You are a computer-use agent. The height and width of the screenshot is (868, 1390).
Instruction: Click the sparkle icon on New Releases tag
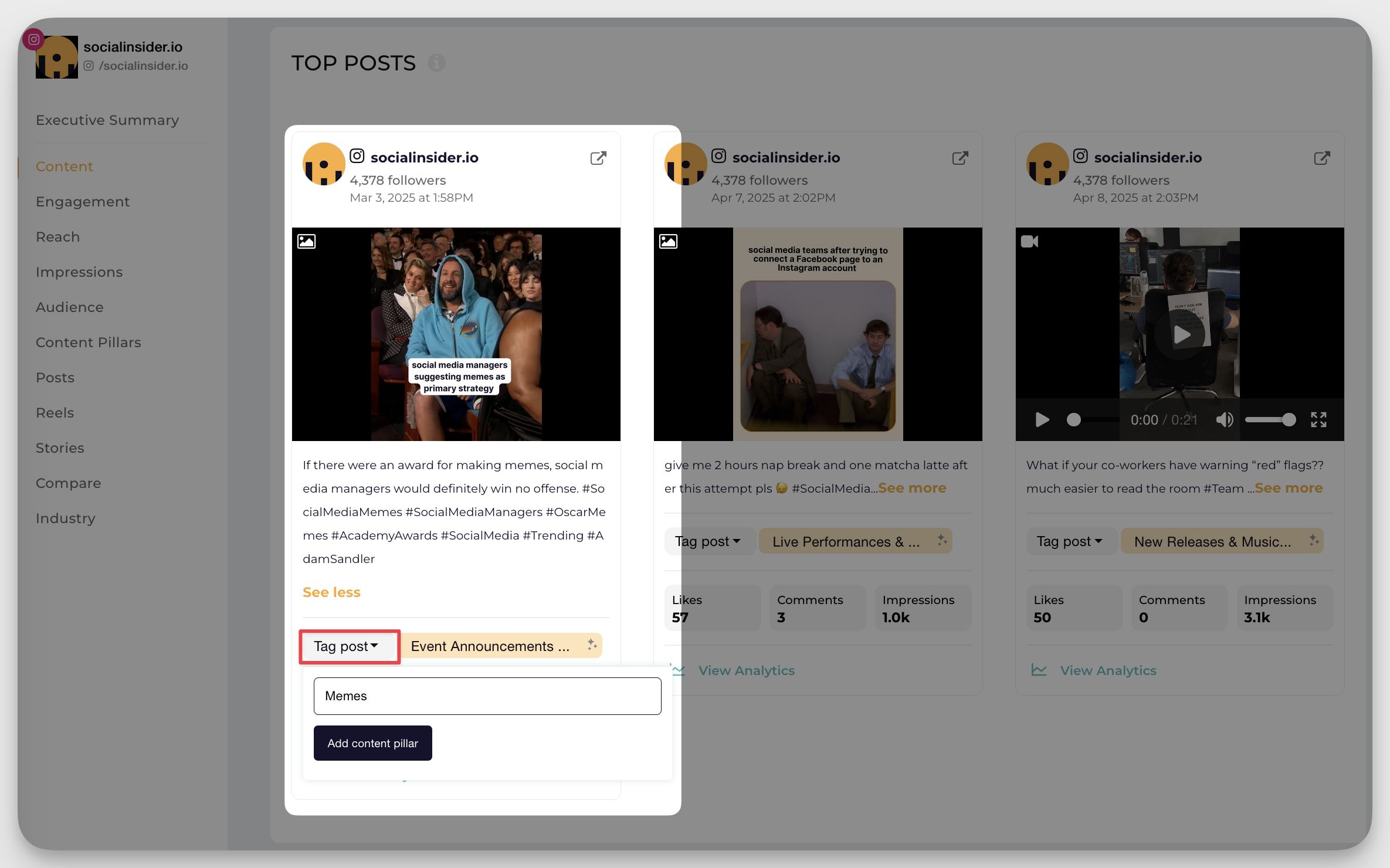(1314, 541)
